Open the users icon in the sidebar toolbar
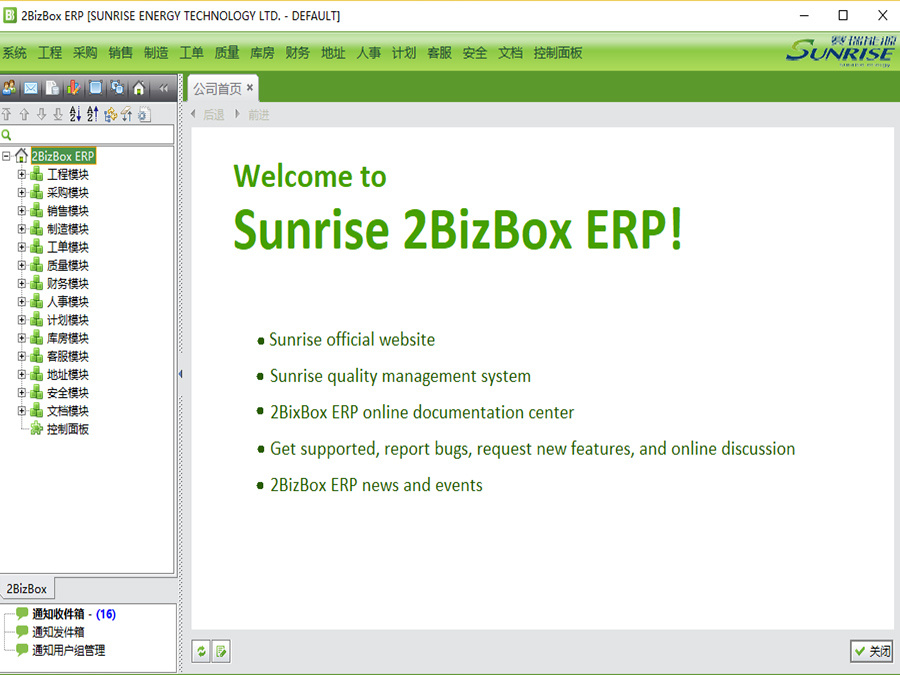Screen dimensions: 900x675 pos(9,88)
